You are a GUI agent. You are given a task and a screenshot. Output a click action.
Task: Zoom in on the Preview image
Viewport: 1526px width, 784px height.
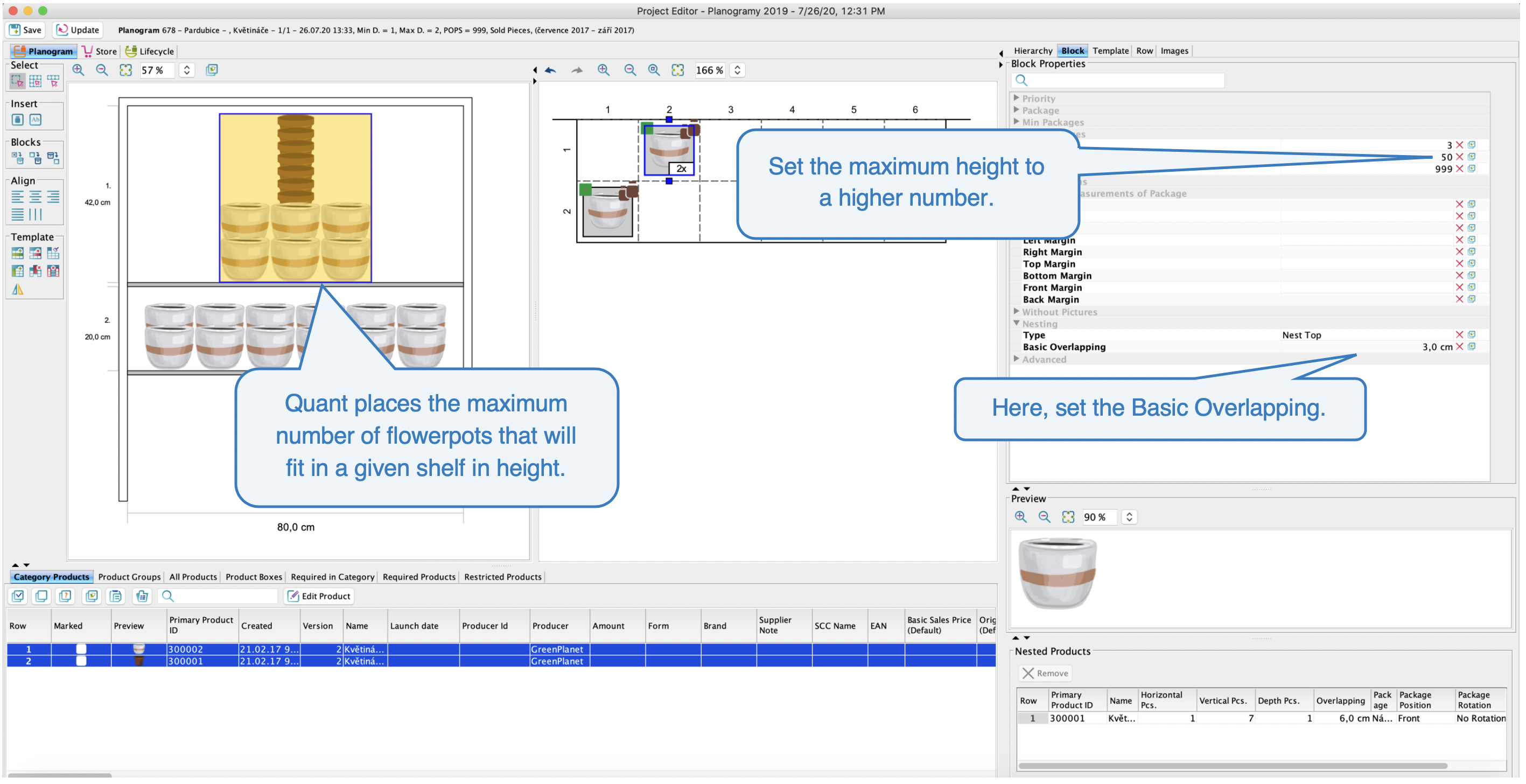[x=1021, y=517]
